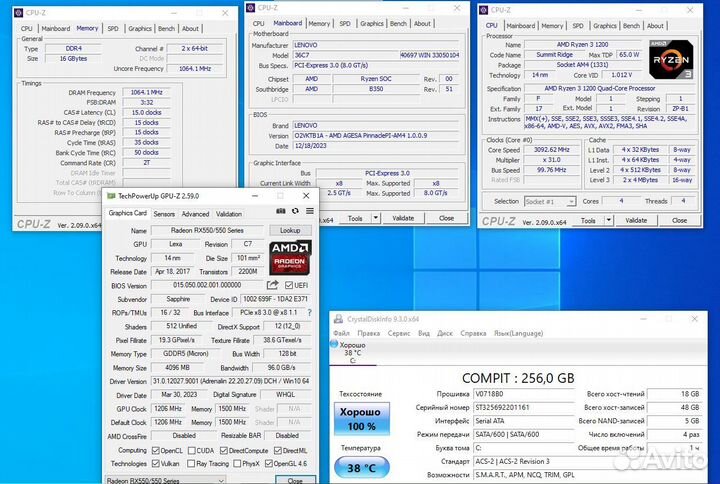Click the TechPowerUp GPU-Z title bar icon
This screenshot has height=484, width=720.
[x=111, y=196]
